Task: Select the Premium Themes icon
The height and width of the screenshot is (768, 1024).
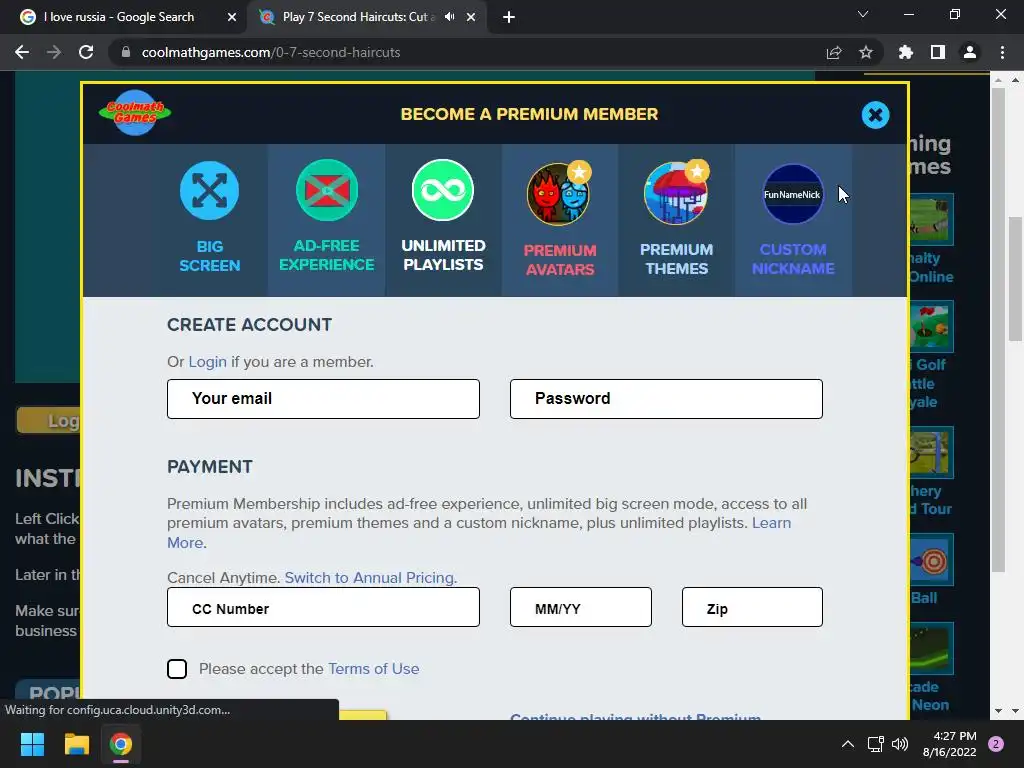Action: (676, 193)
